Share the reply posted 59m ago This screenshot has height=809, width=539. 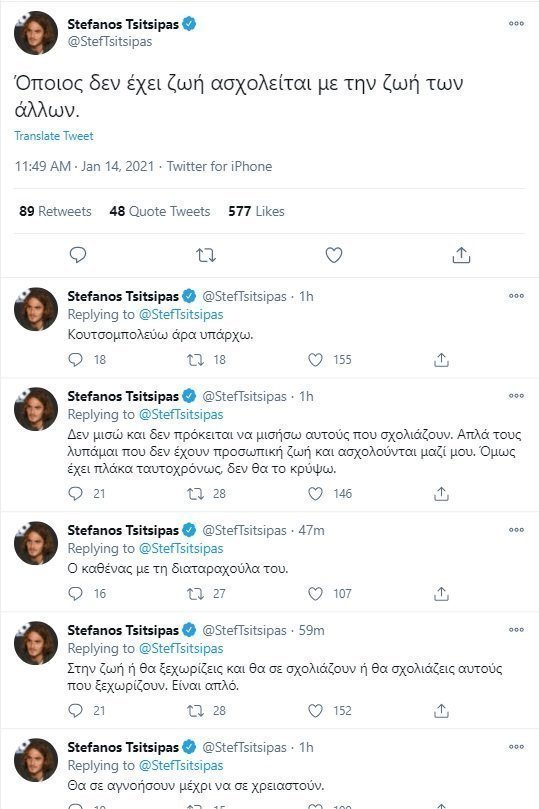click(x=441, y=710)
